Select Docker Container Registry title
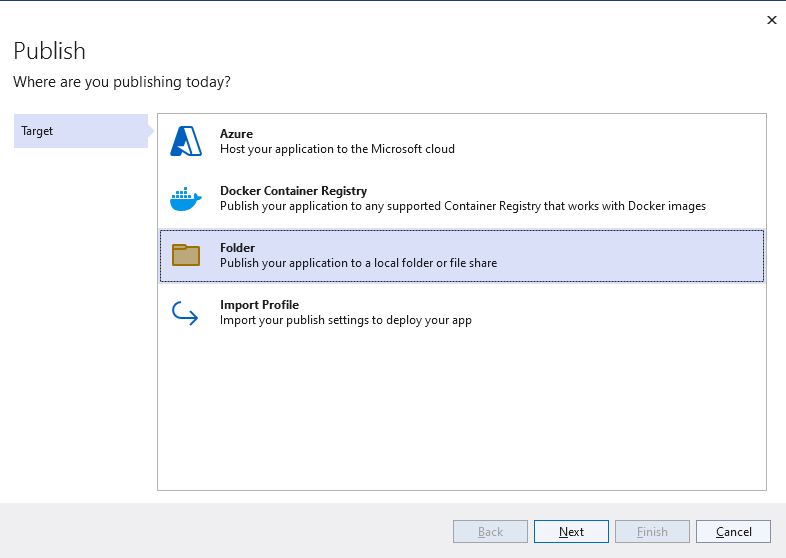This screenshot has height=558, width=786. (293, 191)
